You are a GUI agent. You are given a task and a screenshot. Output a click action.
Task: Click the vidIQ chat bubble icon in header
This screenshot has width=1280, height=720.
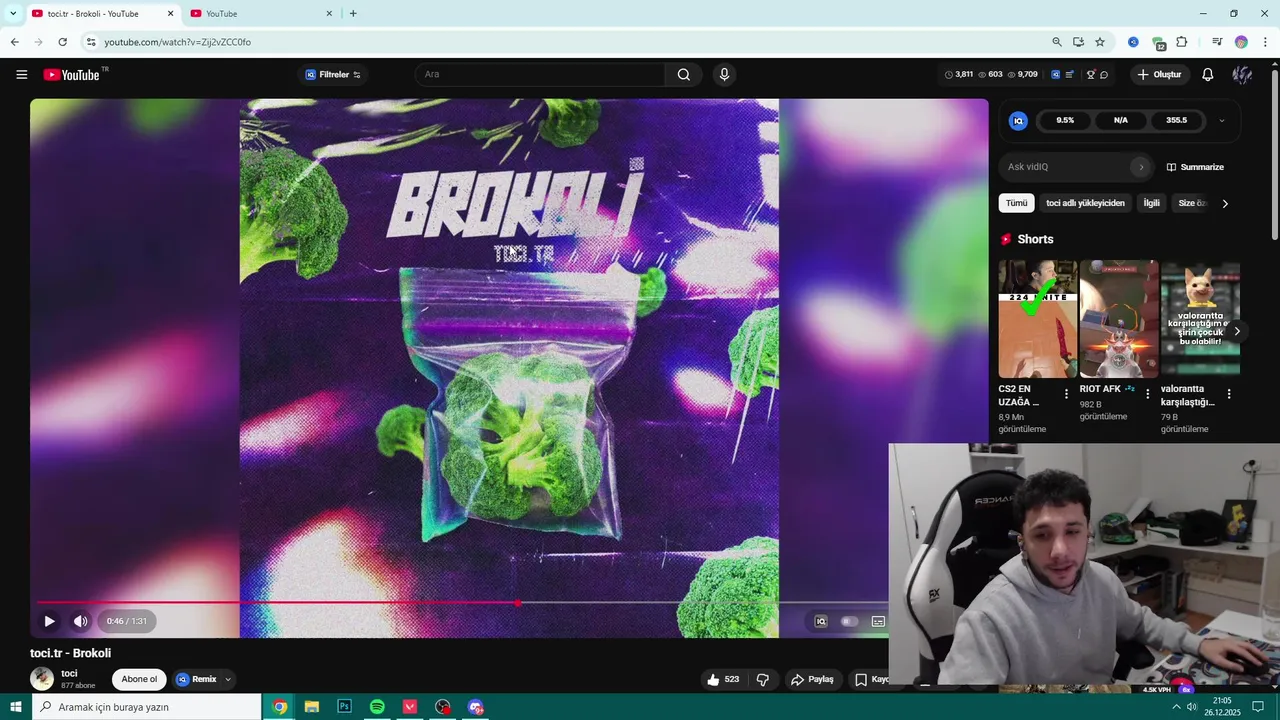click(x=1104, y=75)
